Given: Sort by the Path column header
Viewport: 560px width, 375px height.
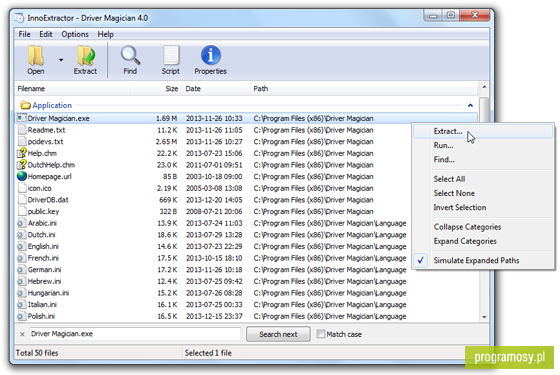Looking at the screenshot, I should [x=364, y=89].
